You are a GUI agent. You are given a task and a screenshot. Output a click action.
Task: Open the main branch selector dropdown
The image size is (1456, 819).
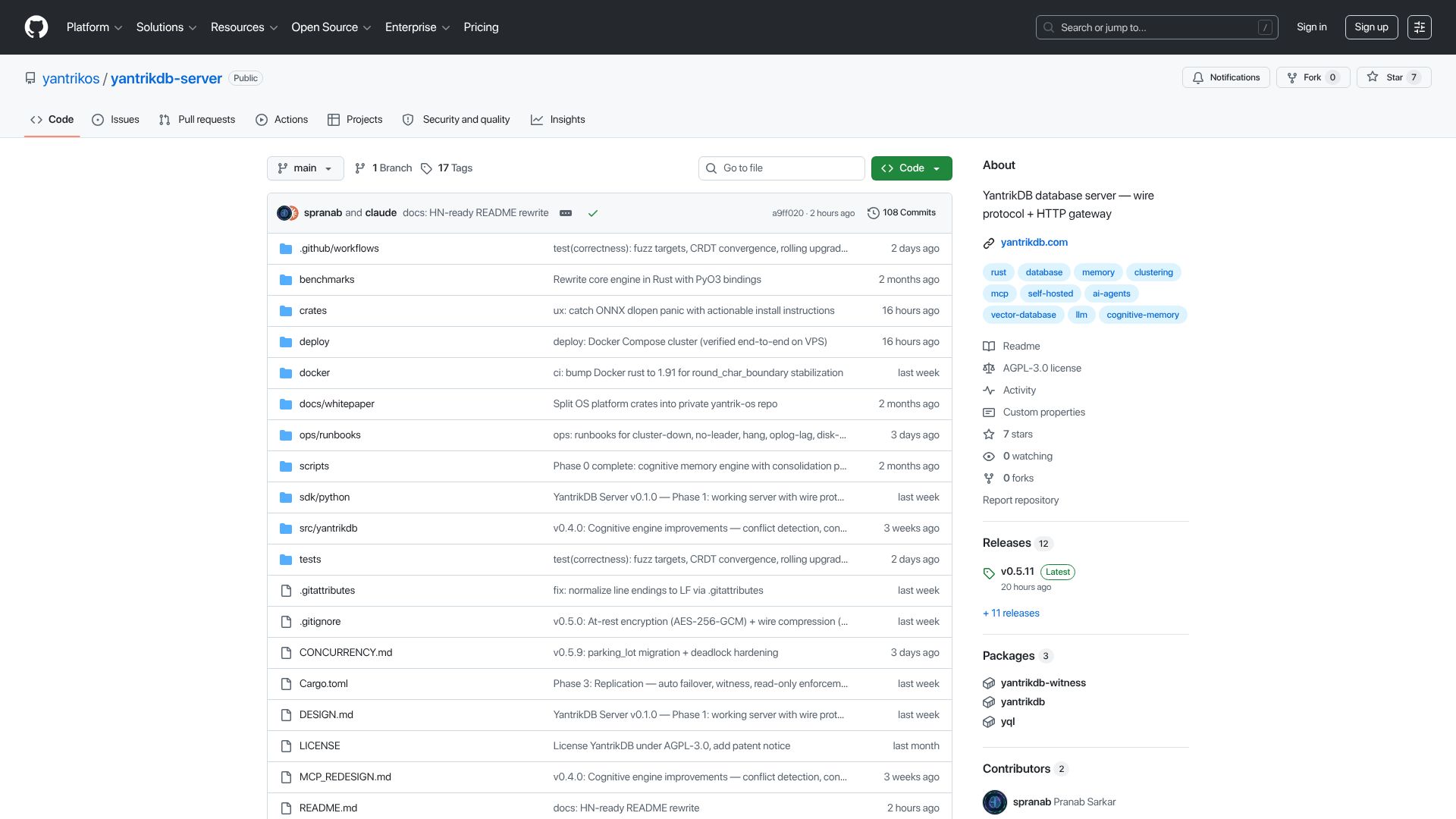click(305, 168)
